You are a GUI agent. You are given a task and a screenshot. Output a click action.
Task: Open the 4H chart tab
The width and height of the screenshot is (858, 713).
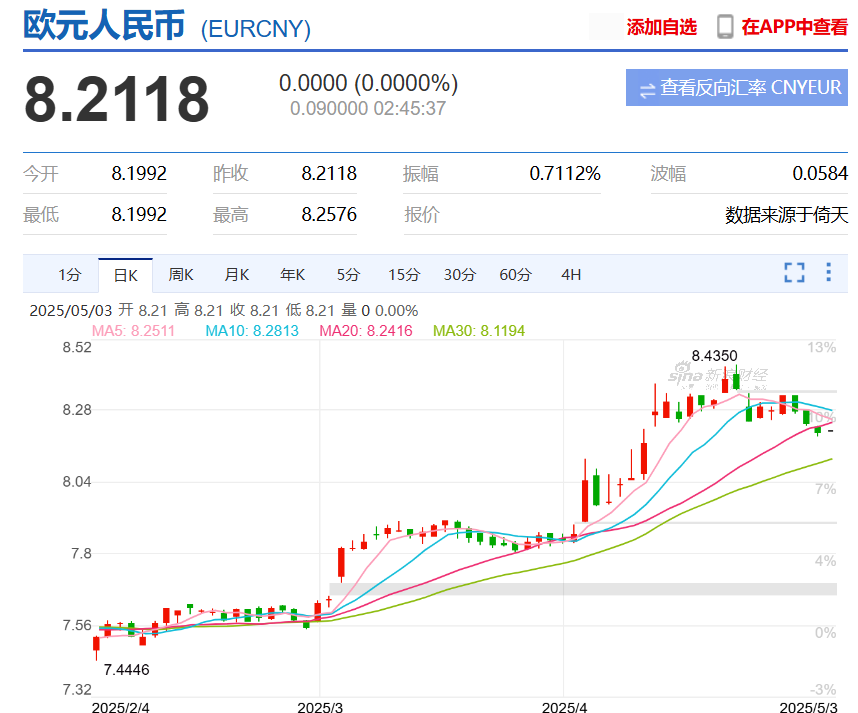click(x=571, y=275)
